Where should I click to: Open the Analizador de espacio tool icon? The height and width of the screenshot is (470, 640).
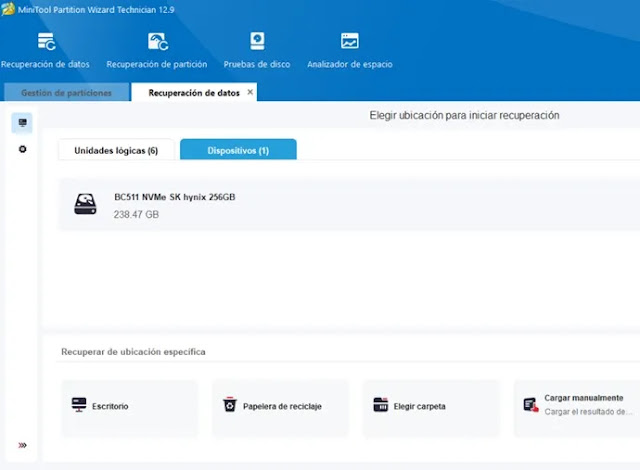350,41
